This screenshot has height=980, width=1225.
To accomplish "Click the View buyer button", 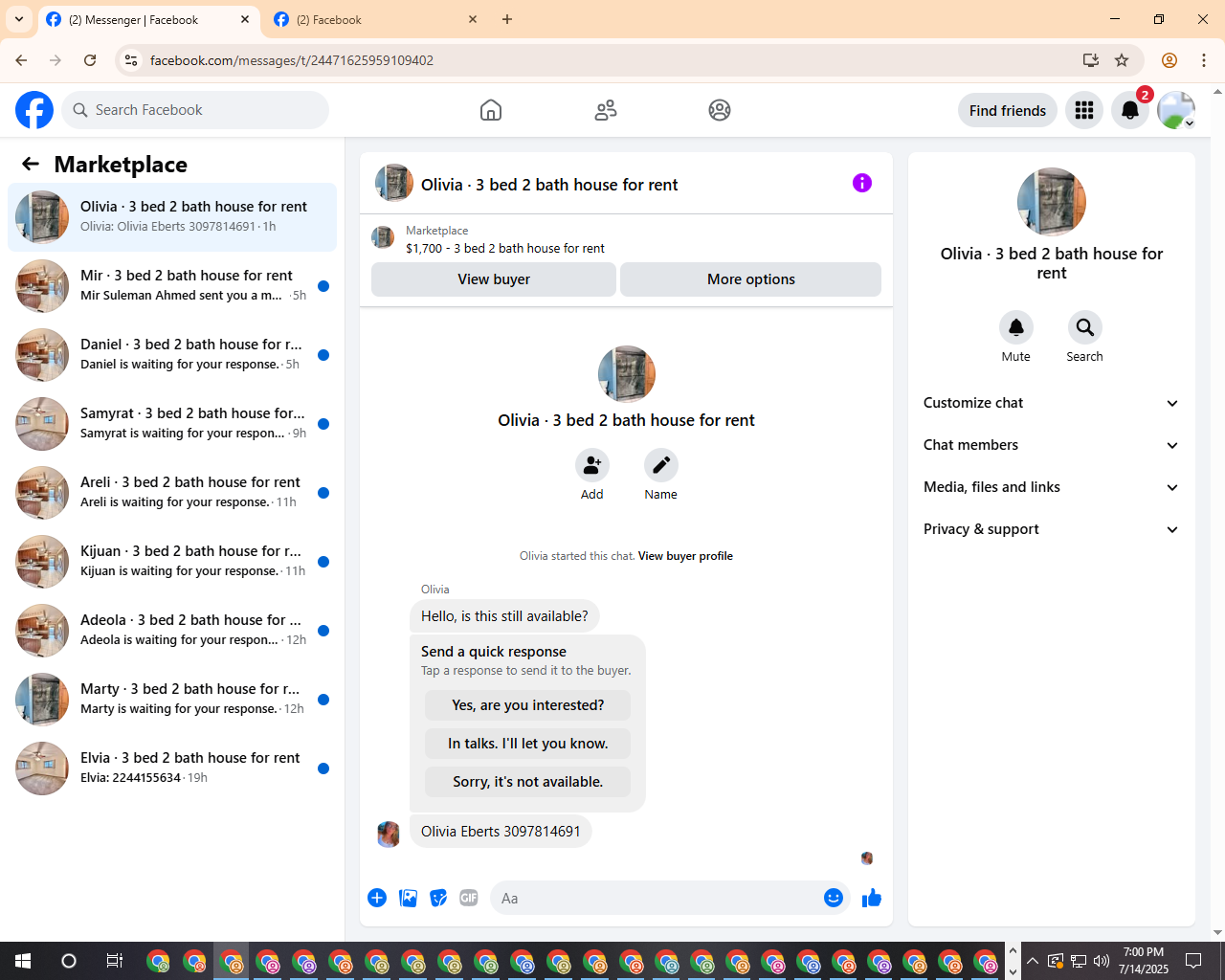I will [494, 279].
